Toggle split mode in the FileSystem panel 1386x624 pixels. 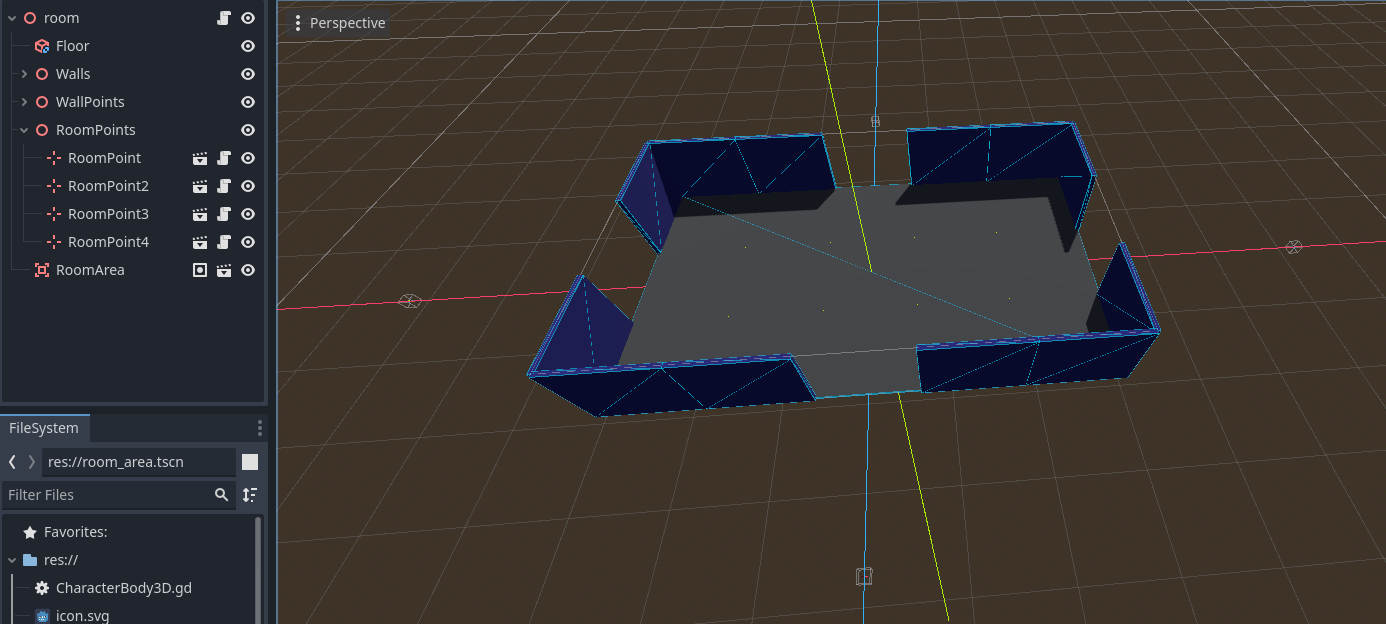click(x=250, y=461)
